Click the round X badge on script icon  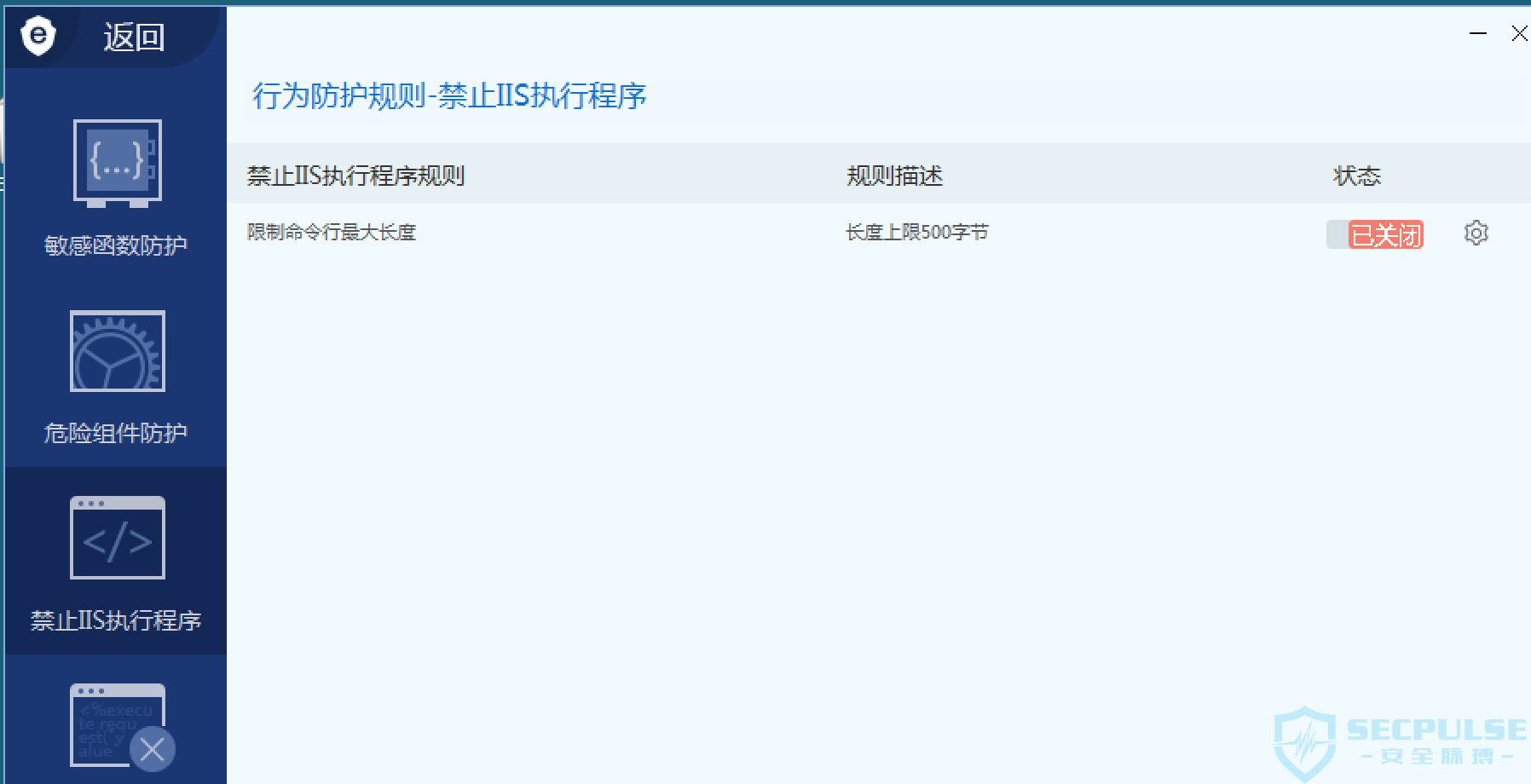coord(153,750)
